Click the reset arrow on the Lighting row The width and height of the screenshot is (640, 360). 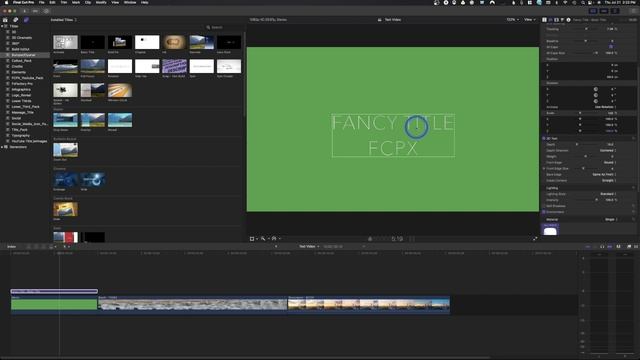point(633,188)
